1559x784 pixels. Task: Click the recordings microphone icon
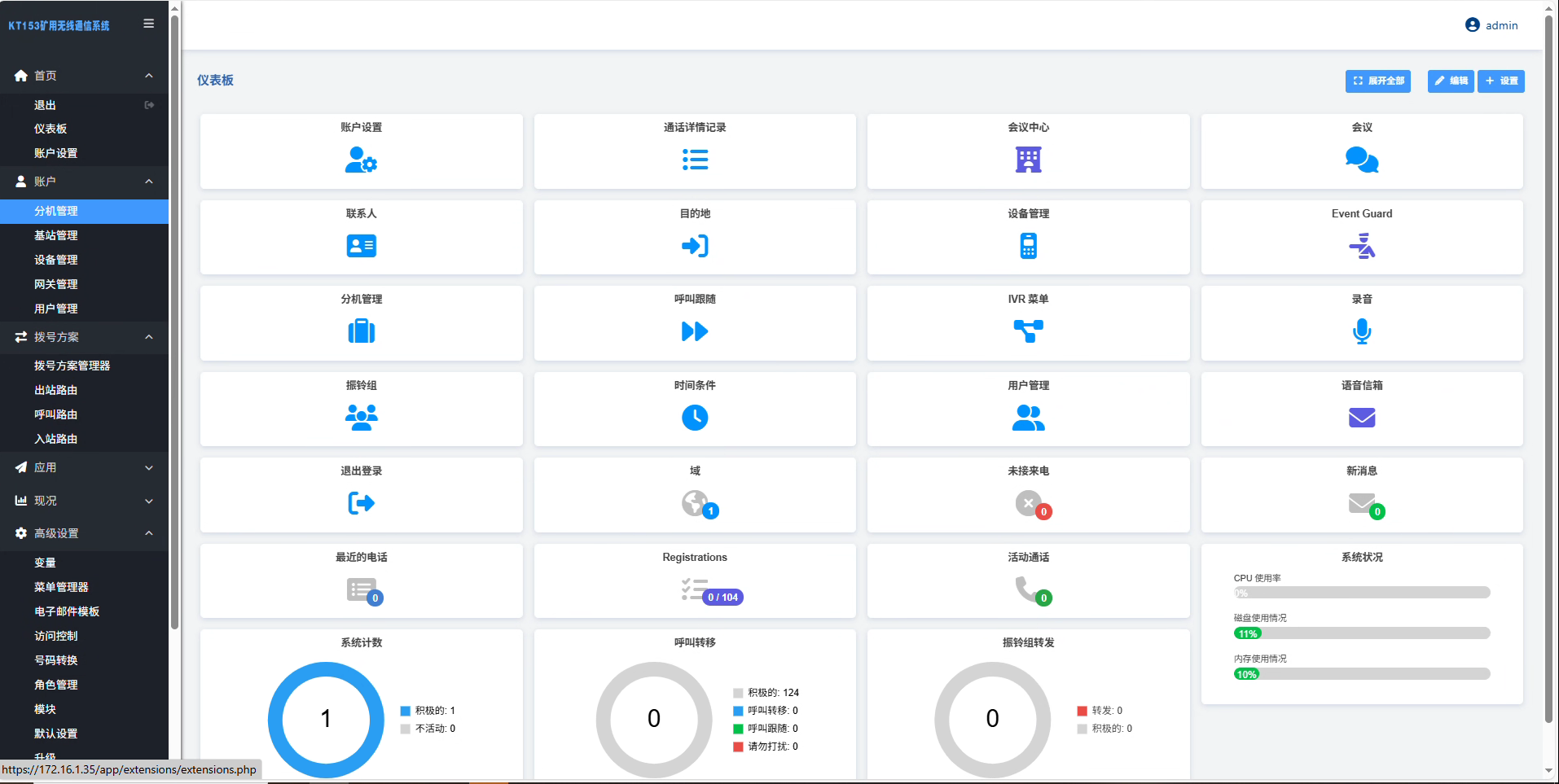click(1361, 331)
